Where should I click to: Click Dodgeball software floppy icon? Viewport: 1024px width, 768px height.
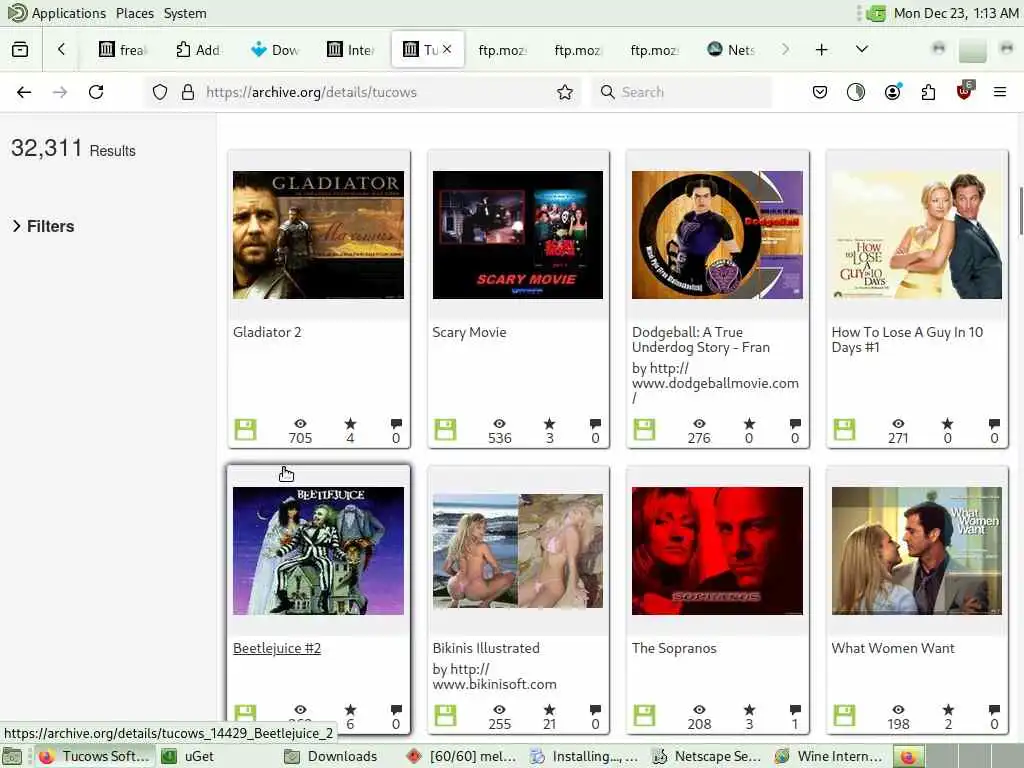[x=644, y=430]
